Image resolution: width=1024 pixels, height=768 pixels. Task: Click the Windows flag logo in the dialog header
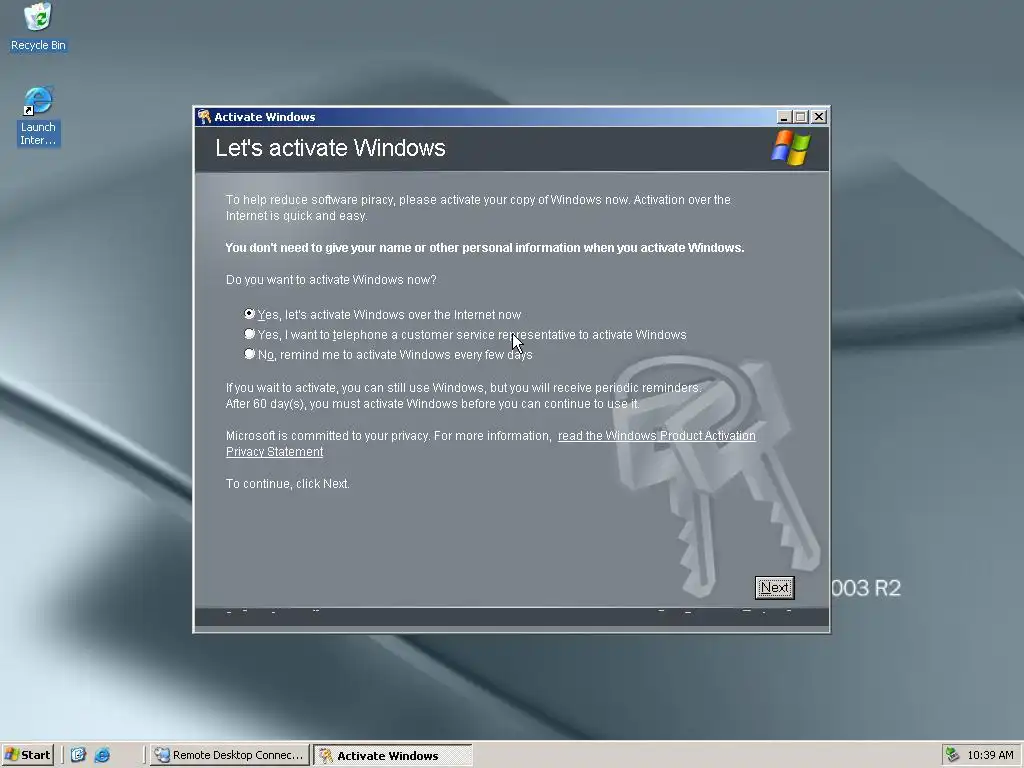click(790, 148)
